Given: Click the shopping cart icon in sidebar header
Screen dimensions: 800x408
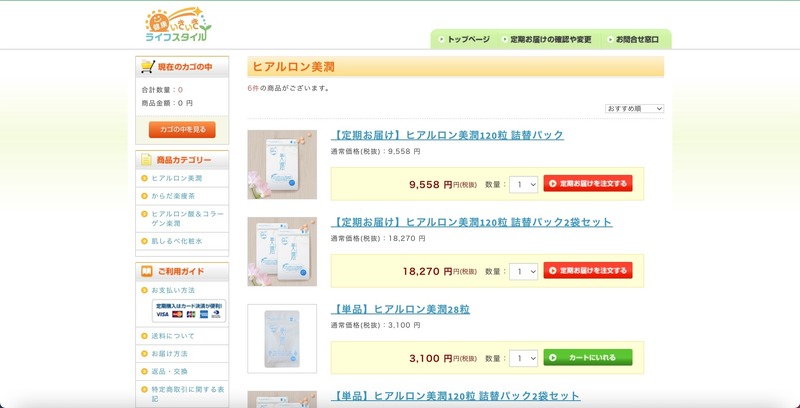Looking at the screenshot, I should tap(147, 67).
